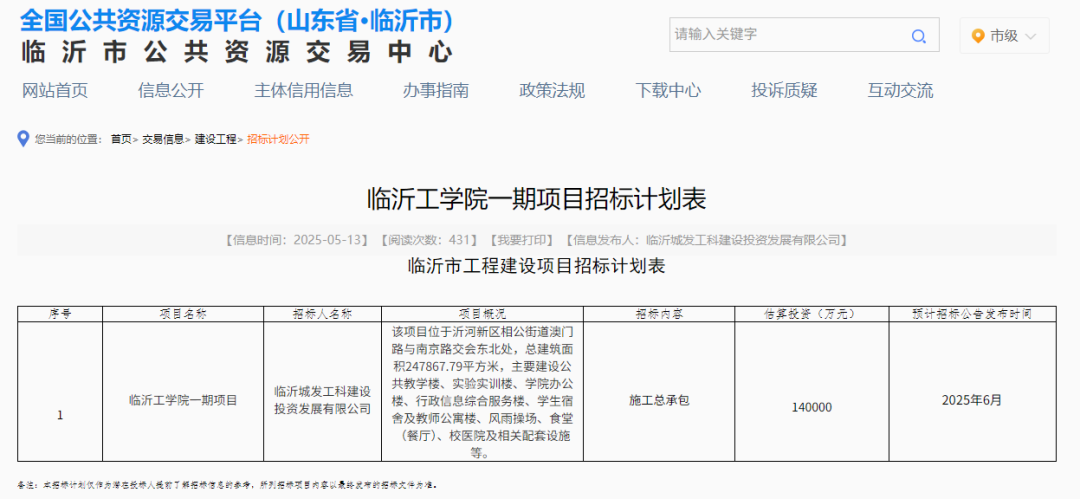Screen dimensions: 1080x499
Task: Open the 投诉质疑 menu item
Action: (x=784, y=90)
